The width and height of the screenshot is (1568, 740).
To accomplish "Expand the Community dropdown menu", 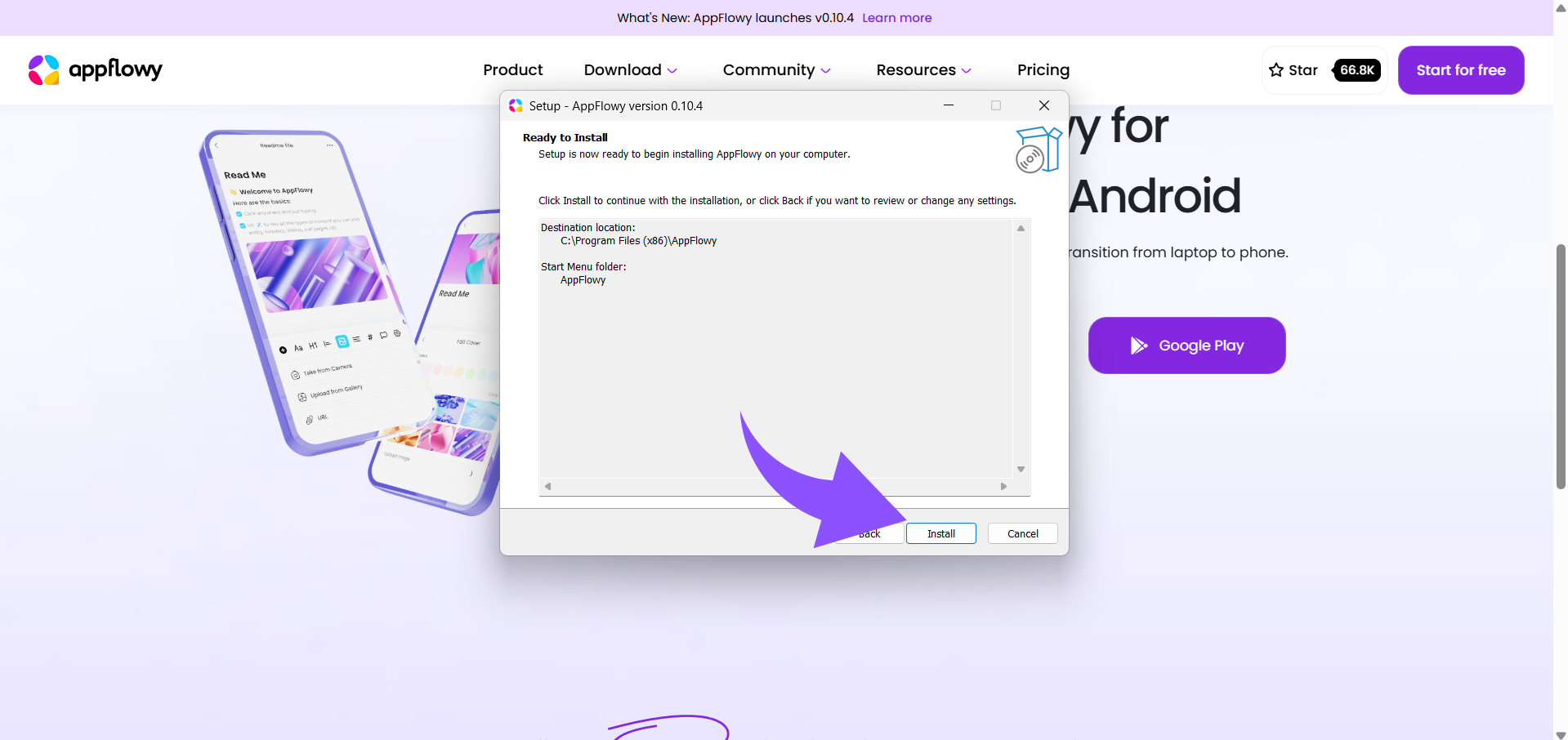I will [776, 70].
